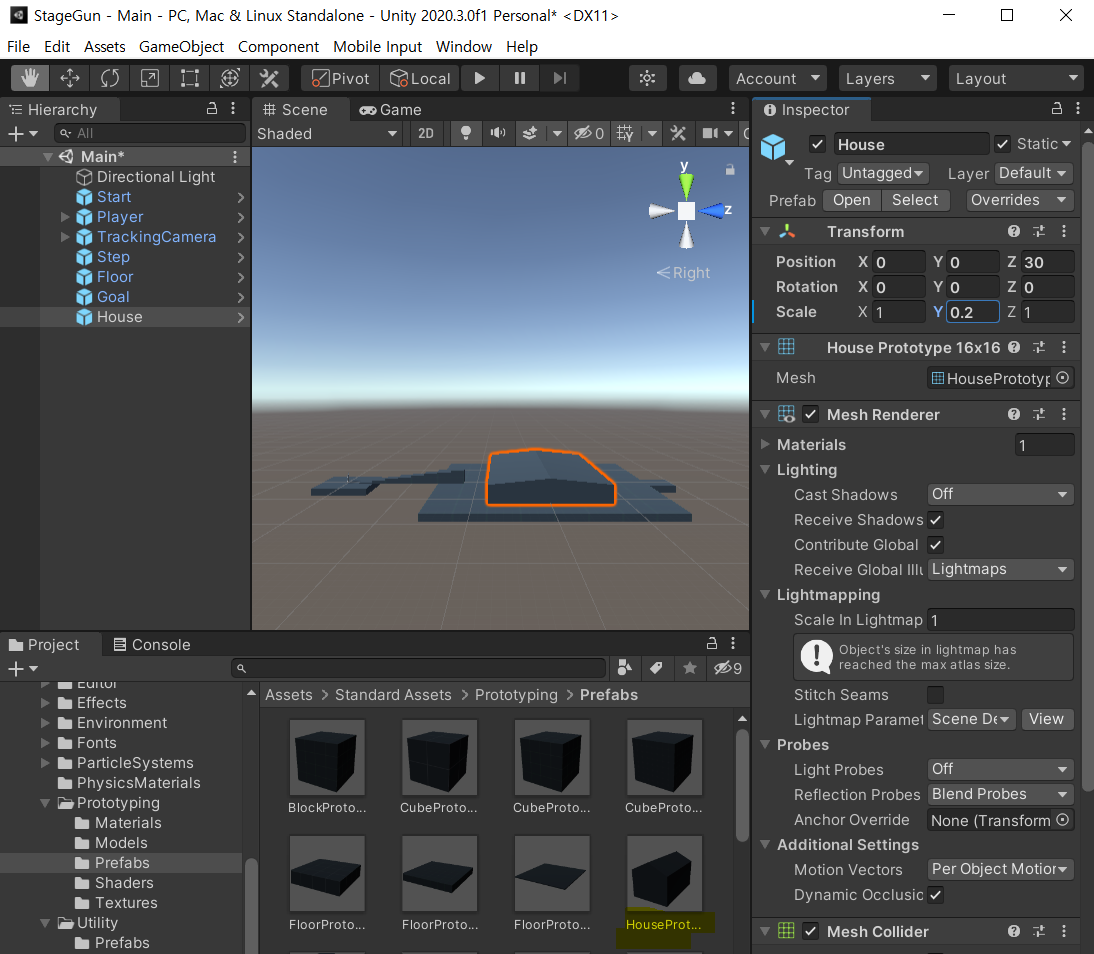Screen dimensions: 1094x954
Task: Switch to the Console tab
Action: click(x=151, y=645)
